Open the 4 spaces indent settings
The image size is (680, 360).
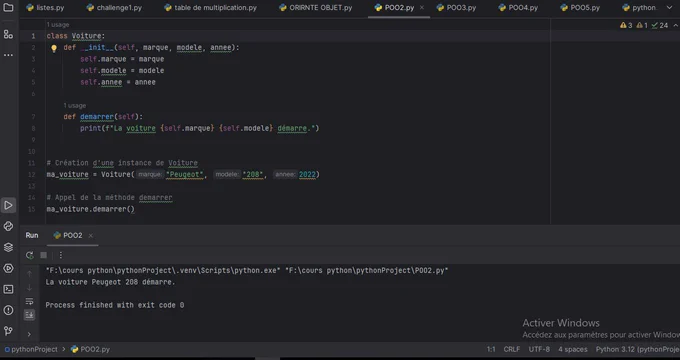(x=572, y=349)
